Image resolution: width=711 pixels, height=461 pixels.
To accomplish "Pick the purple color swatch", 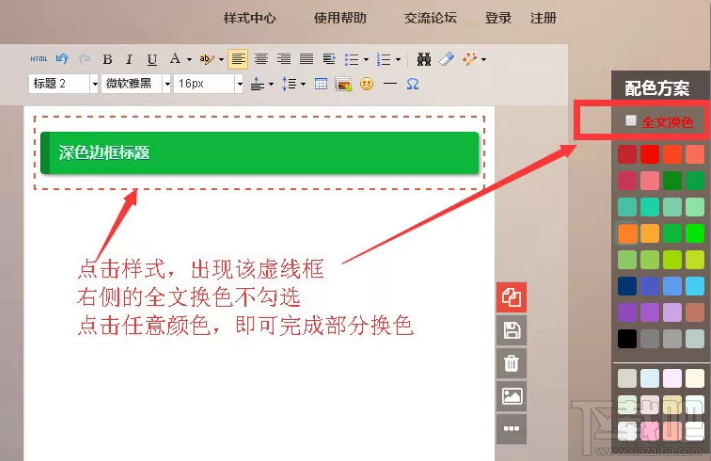I will tap(628, 312).
